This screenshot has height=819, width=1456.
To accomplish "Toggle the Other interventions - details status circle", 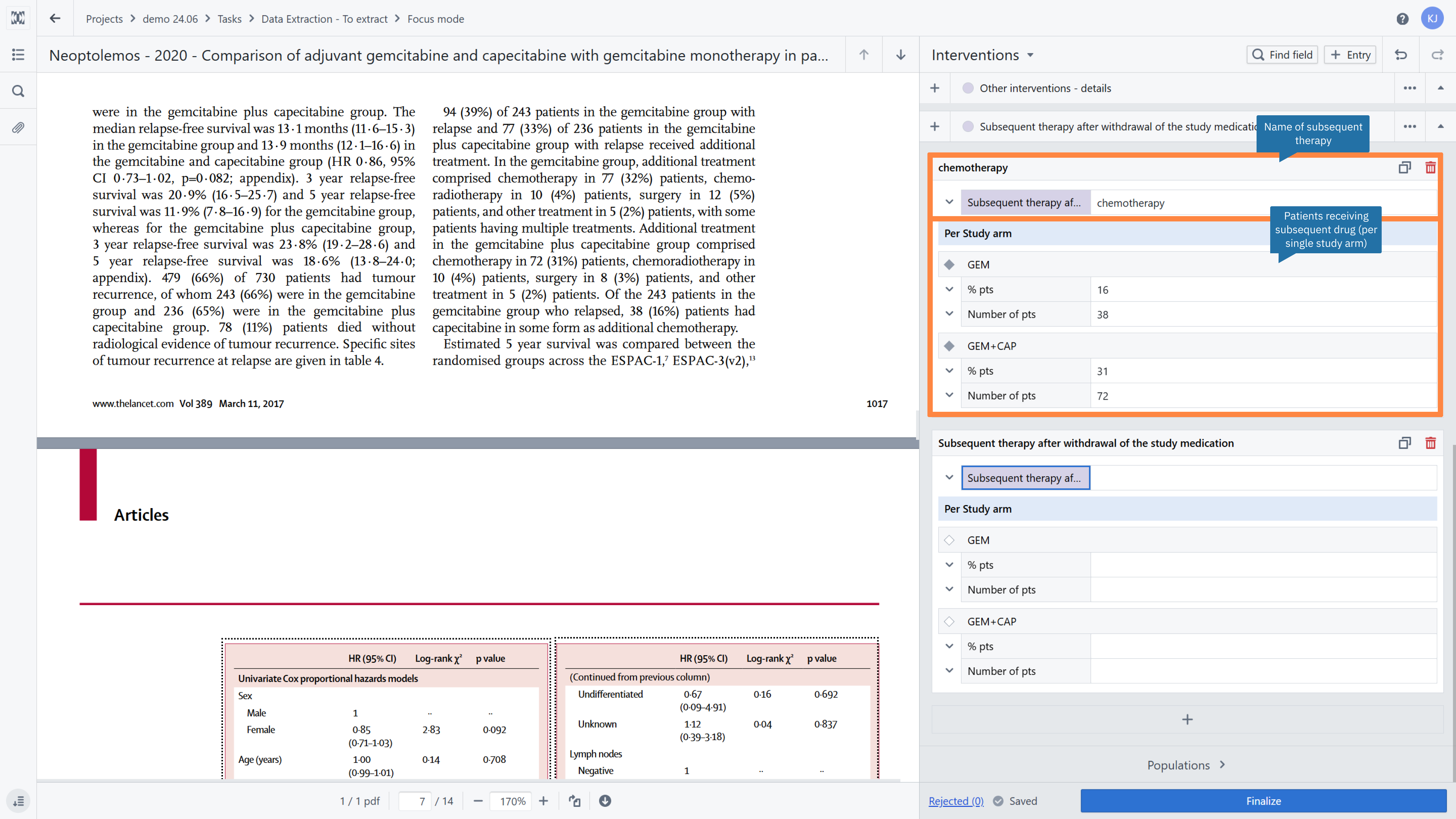I will click(x=968, y=88).
